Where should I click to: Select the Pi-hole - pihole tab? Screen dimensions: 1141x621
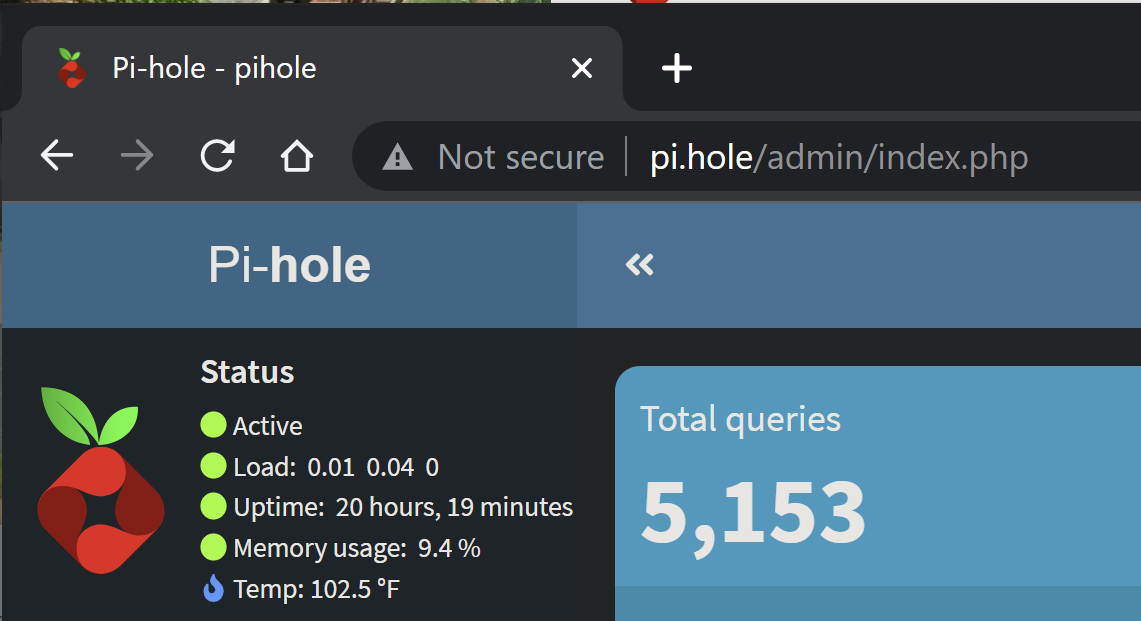(322, 68)
